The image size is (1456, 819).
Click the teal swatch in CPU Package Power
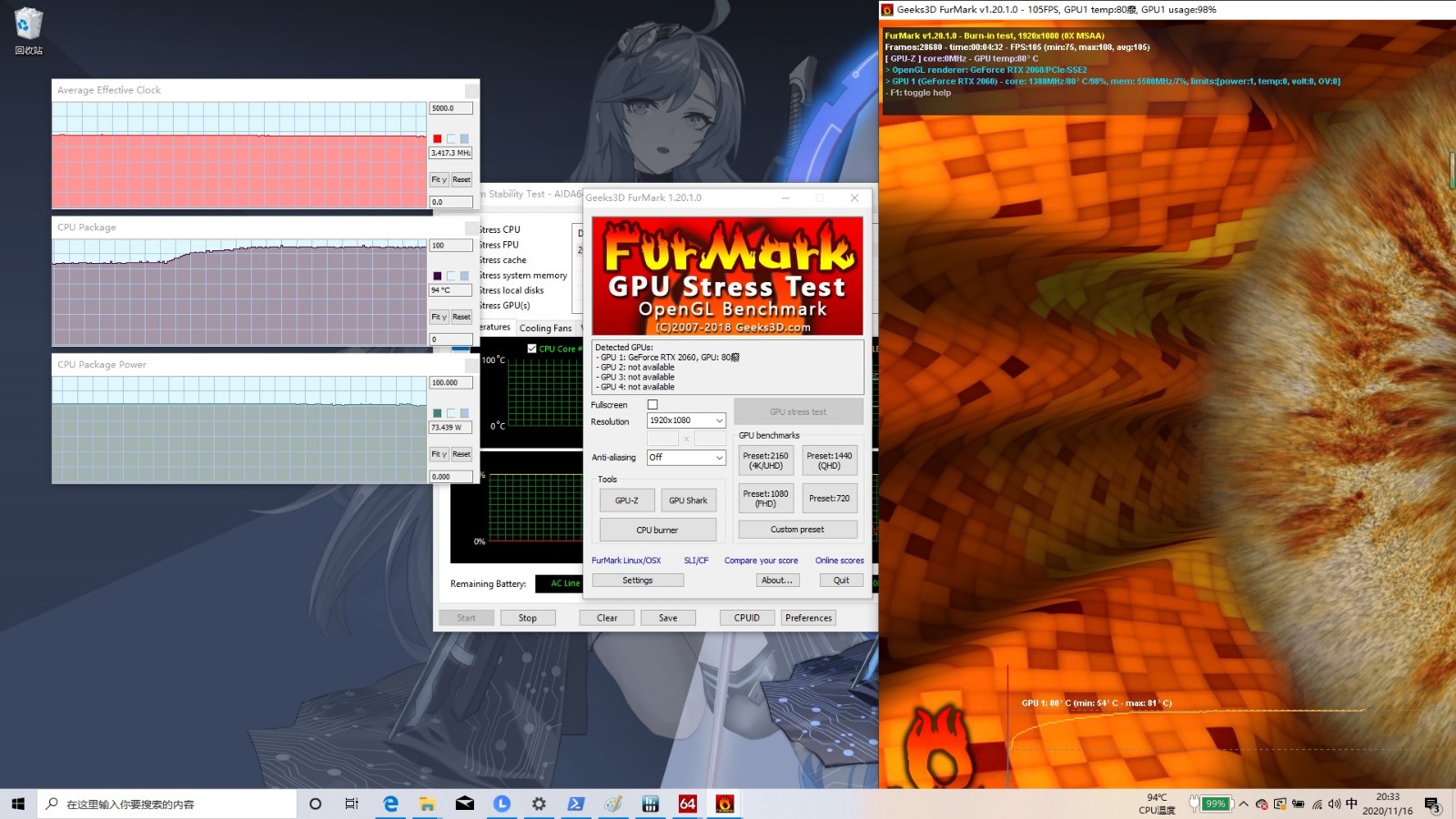point(437,413)
